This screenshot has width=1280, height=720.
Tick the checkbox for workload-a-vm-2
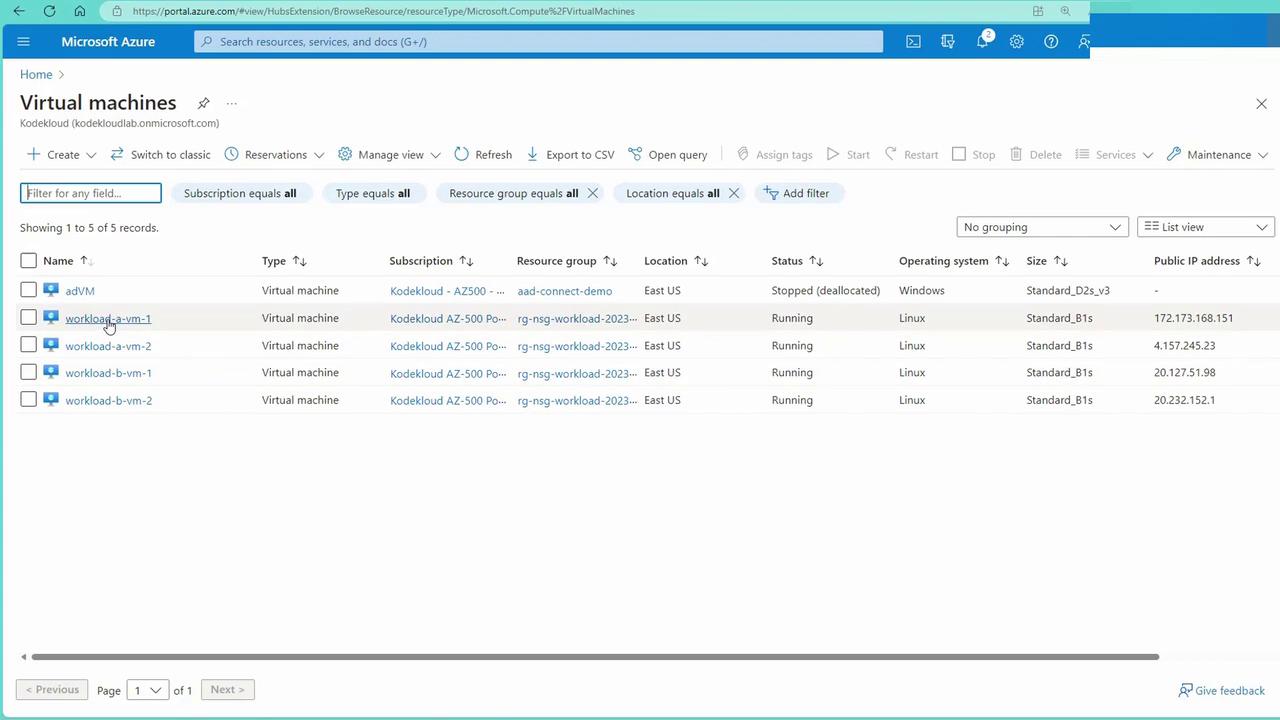click(28, 346)
